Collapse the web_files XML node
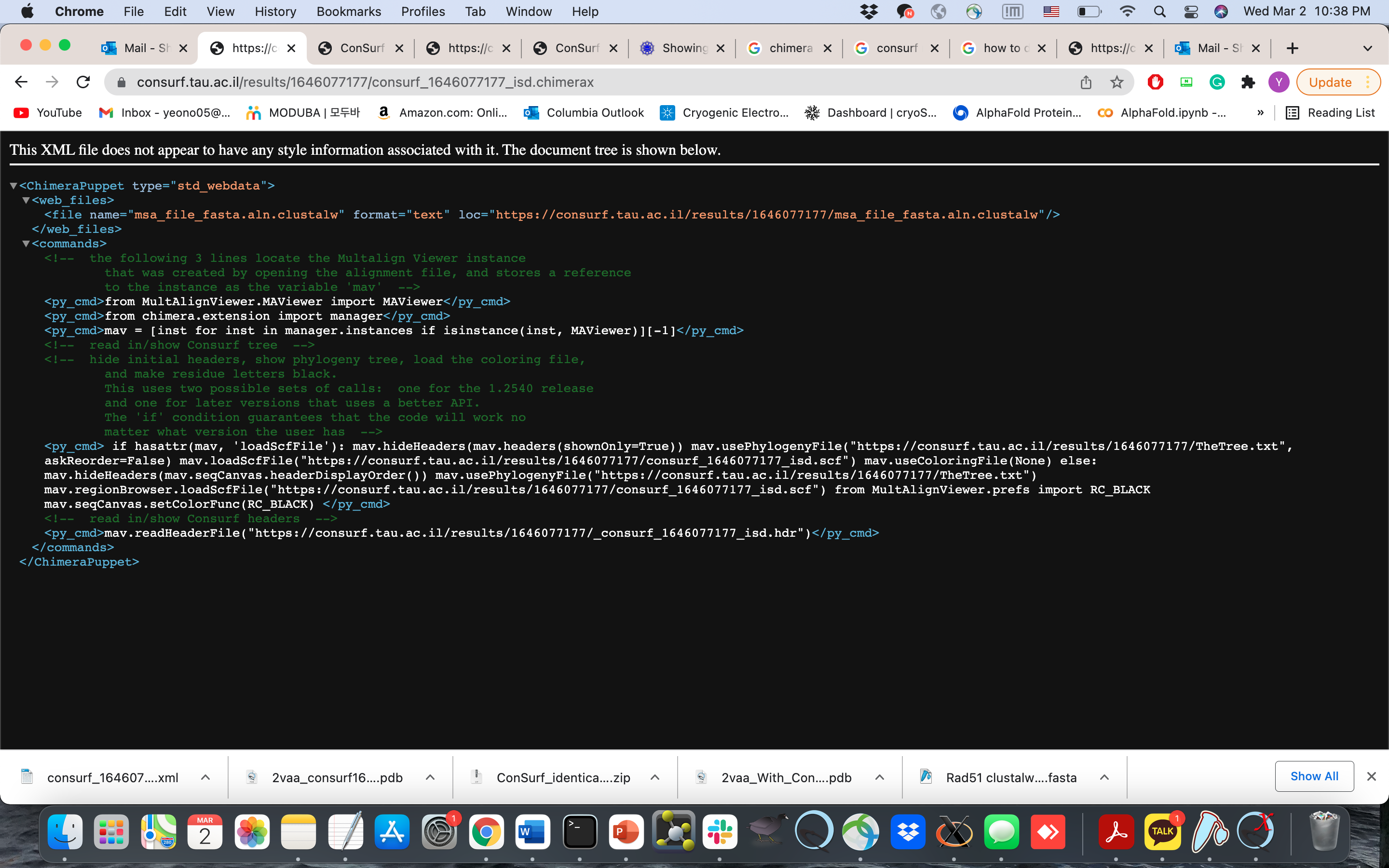 (x=26, y=200)
